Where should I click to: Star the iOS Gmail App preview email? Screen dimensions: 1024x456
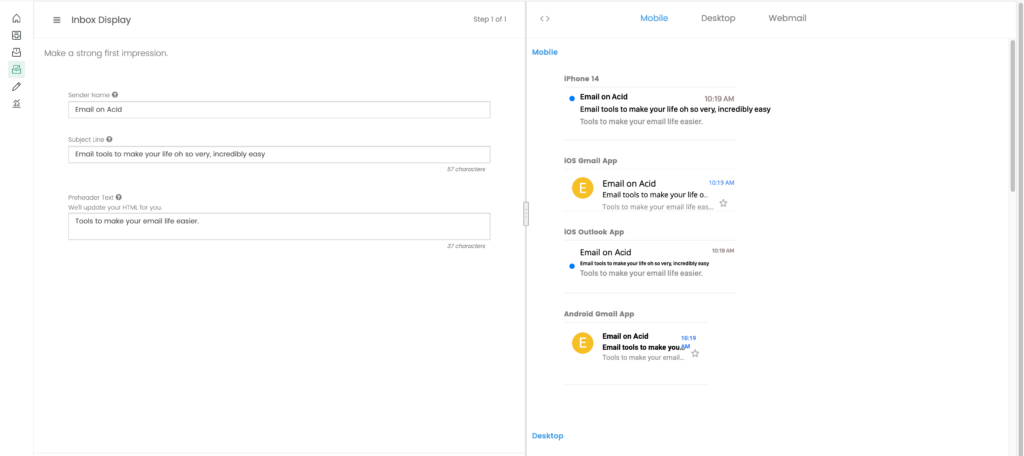click(x=723, y=203)
